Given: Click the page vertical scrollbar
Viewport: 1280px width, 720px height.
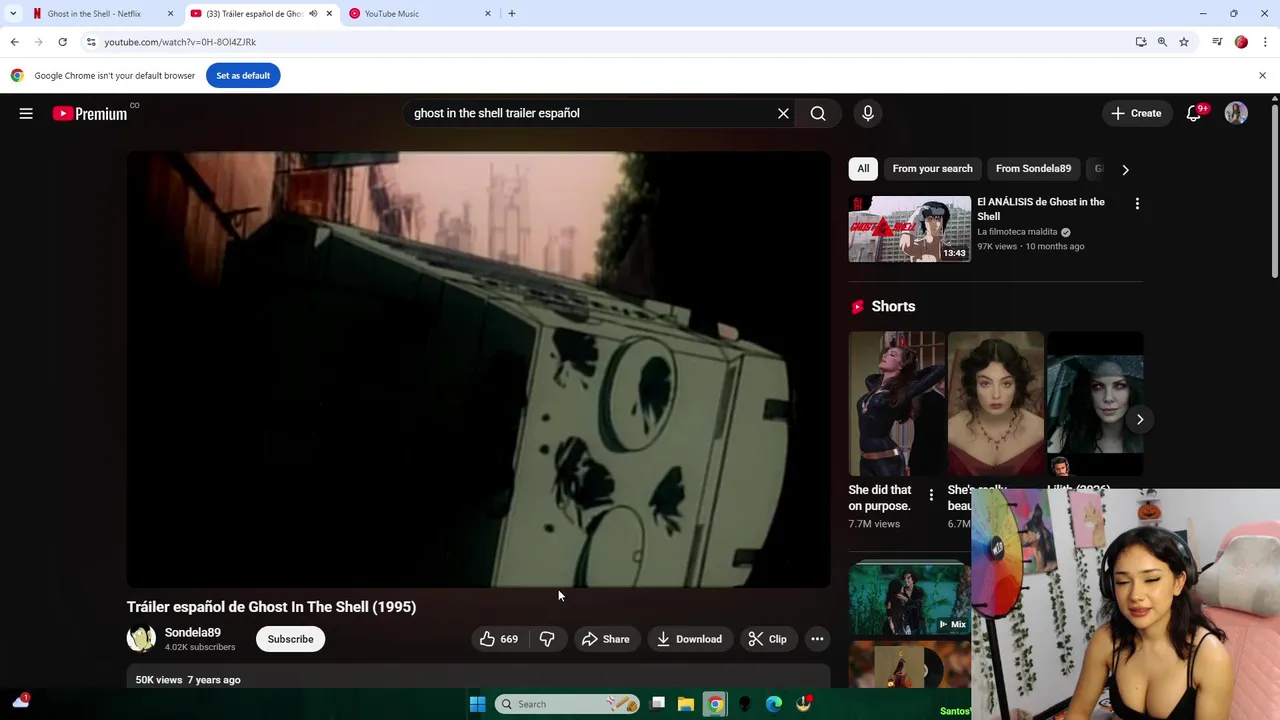Looking at the screenshot, I should point(1274,190).
